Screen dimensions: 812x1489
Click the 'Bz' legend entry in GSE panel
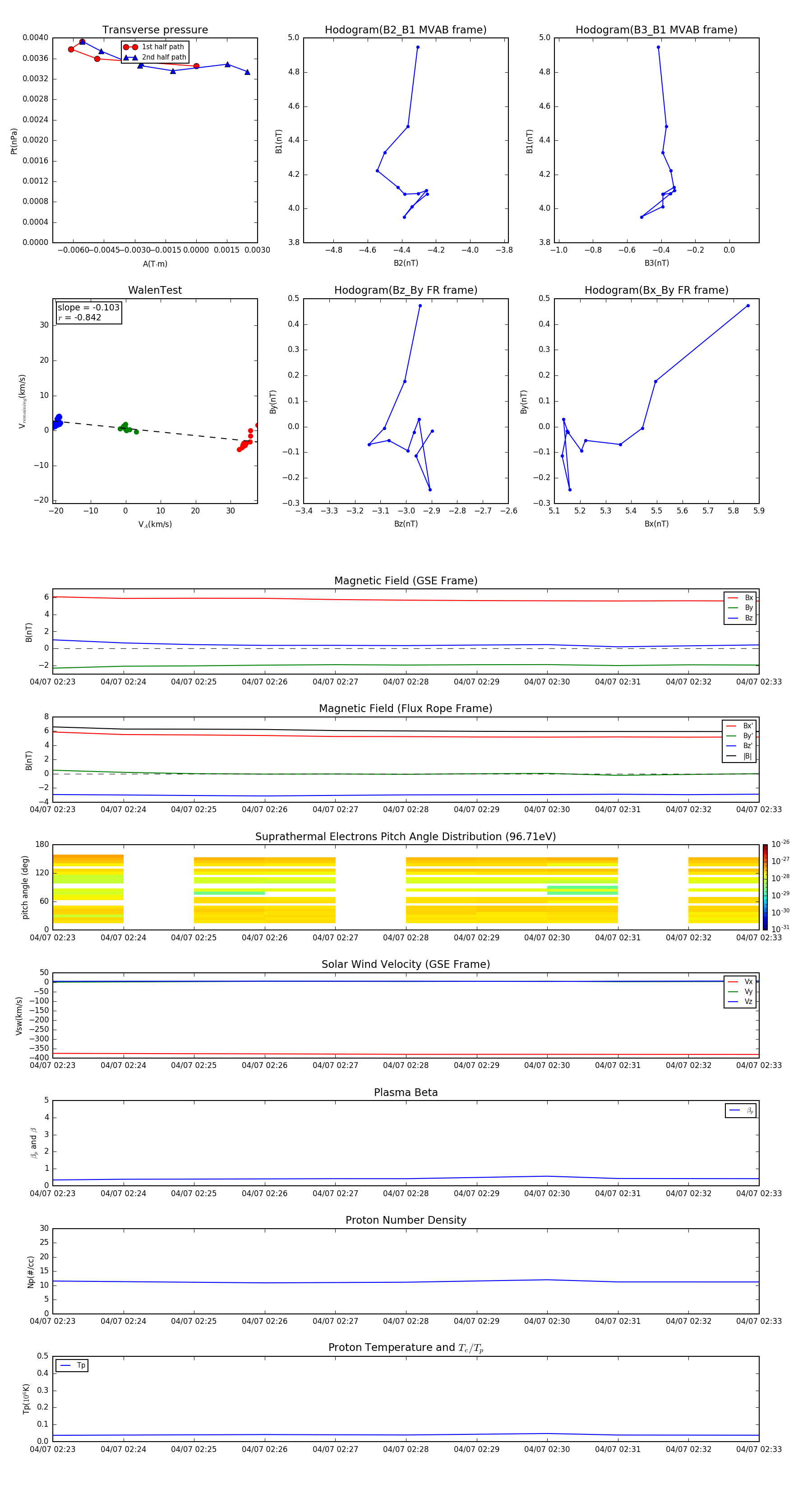click(740, 618)
